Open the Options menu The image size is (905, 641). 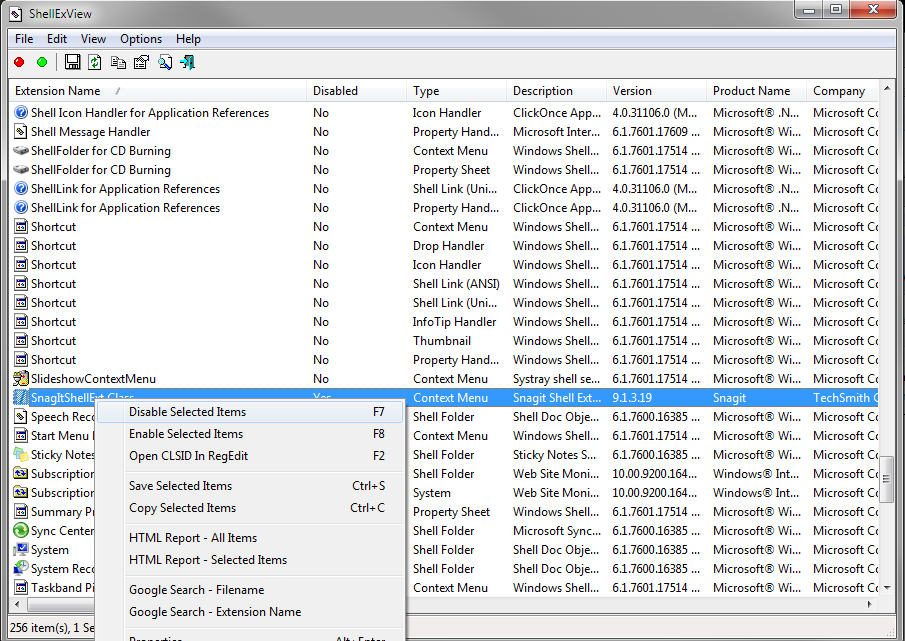141,39
